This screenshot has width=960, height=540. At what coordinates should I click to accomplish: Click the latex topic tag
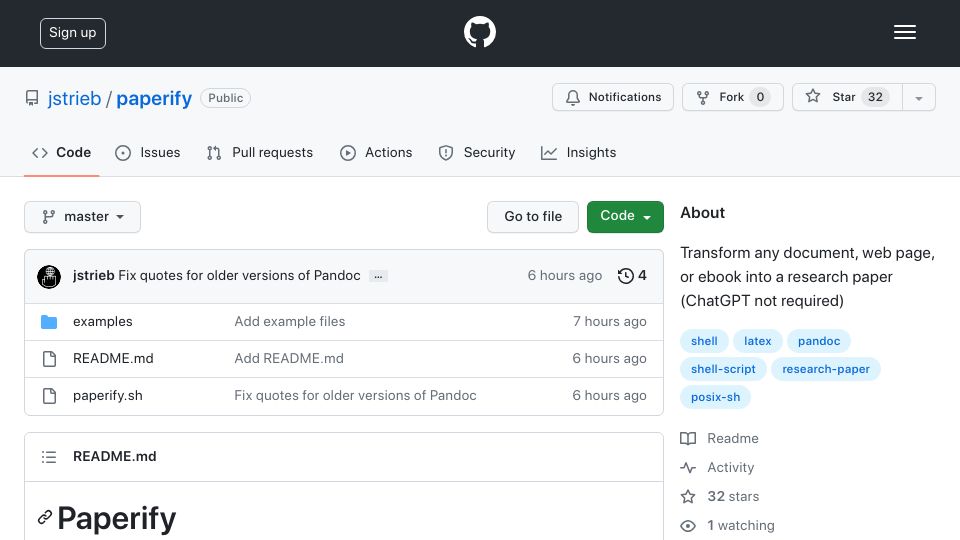tap(757, 341)
